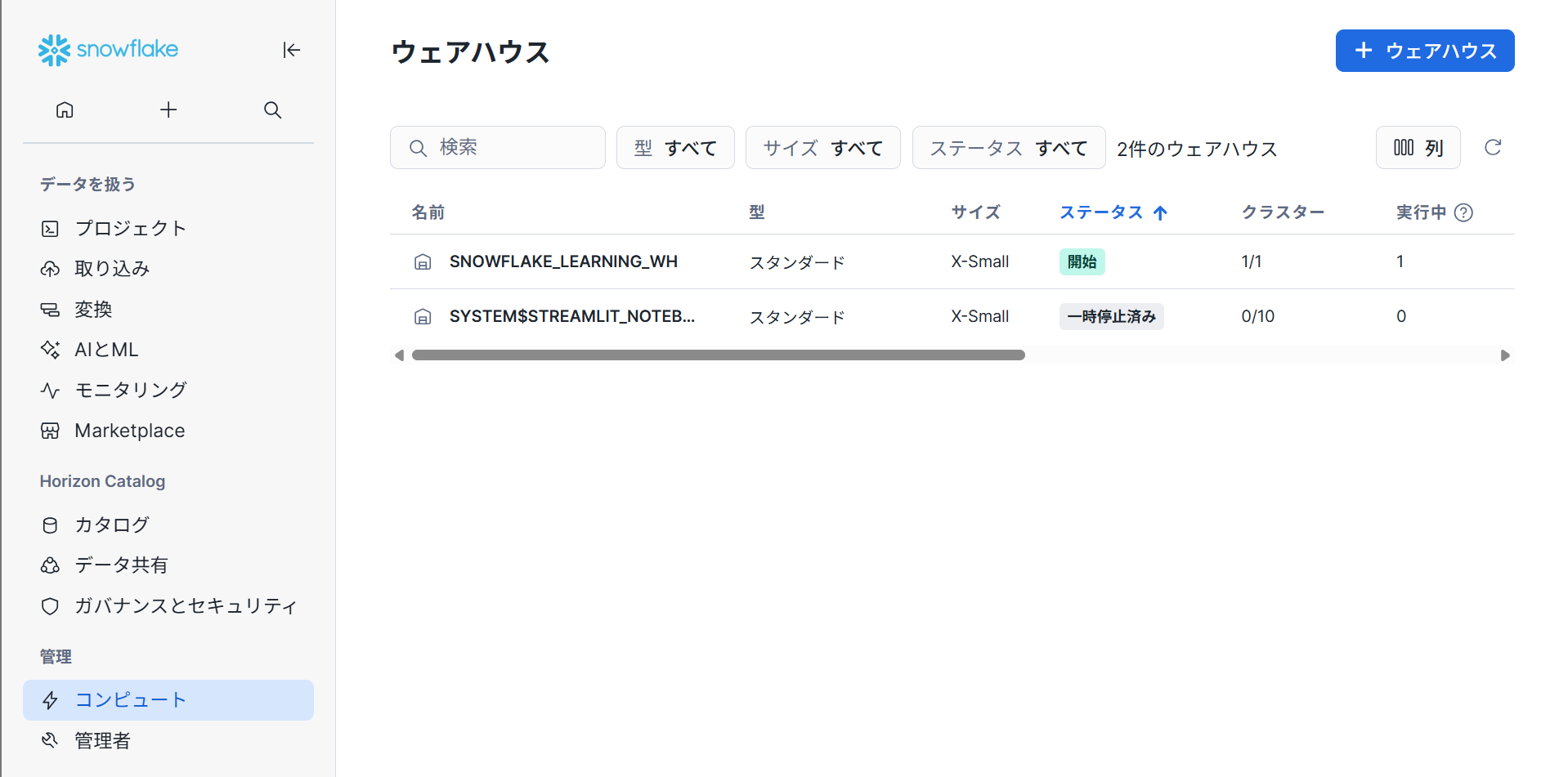Open AIとML section
The height and width of the screenshot is (777, 1568).
click(168, 350)
